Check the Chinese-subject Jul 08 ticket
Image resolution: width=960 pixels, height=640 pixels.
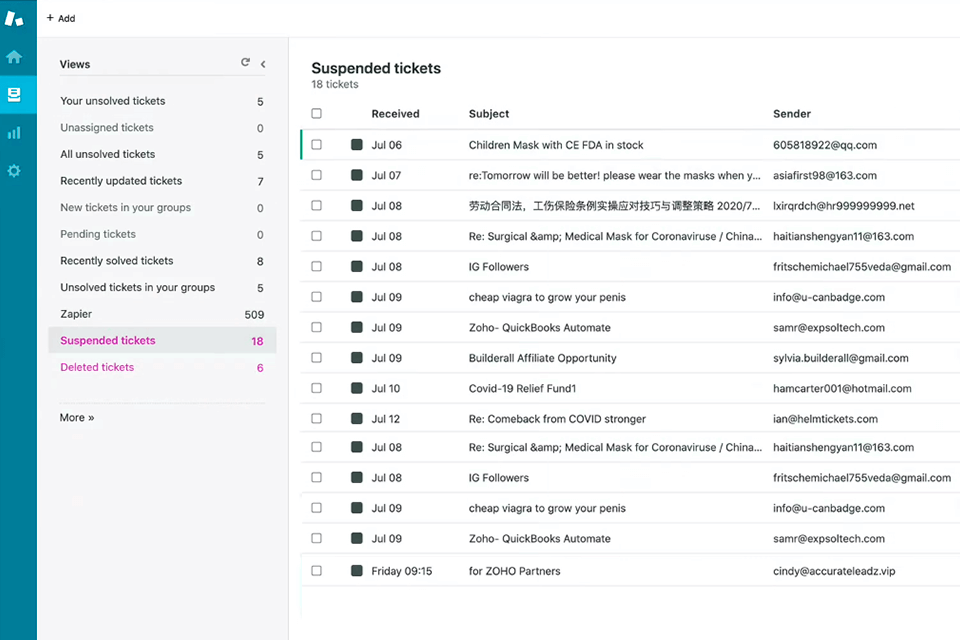coord(317,206)
